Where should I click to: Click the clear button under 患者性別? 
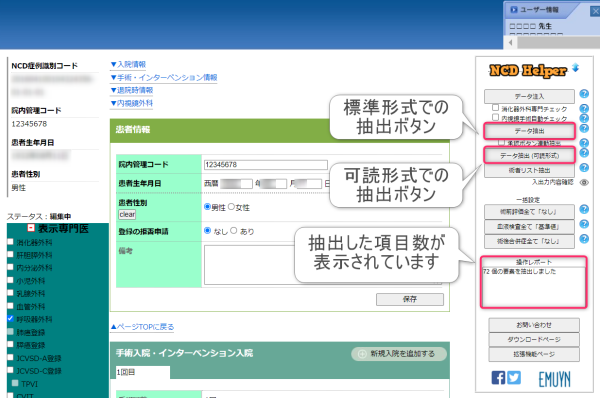tap(127, 214)
